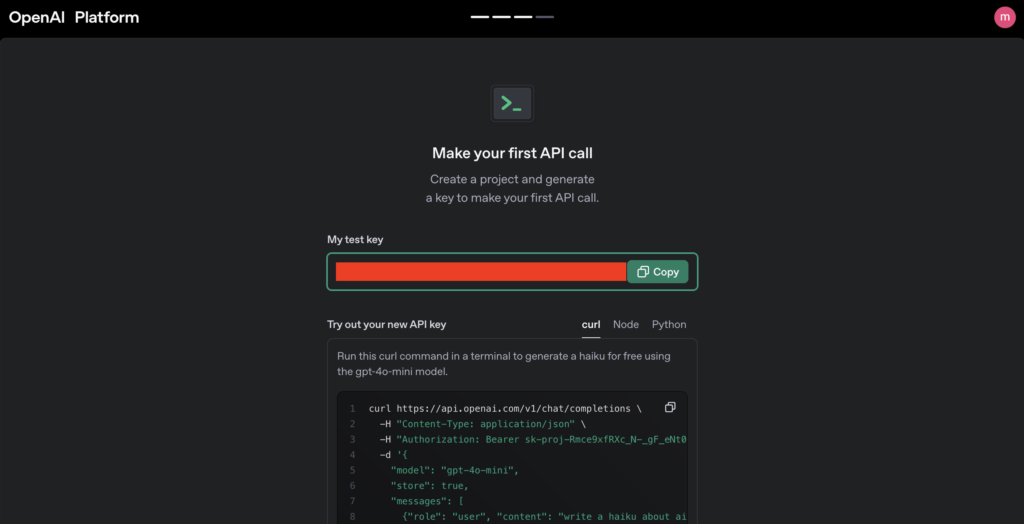Image resolution: width=1024 pixels, height=524 pixels.
Task: Select the dimmed fourth progress step
Action: [545, 17]
